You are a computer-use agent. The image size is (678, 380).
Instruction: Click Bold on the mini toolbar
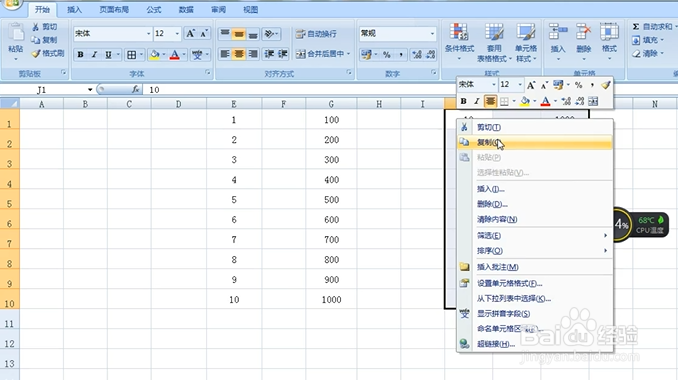point(464,101)
